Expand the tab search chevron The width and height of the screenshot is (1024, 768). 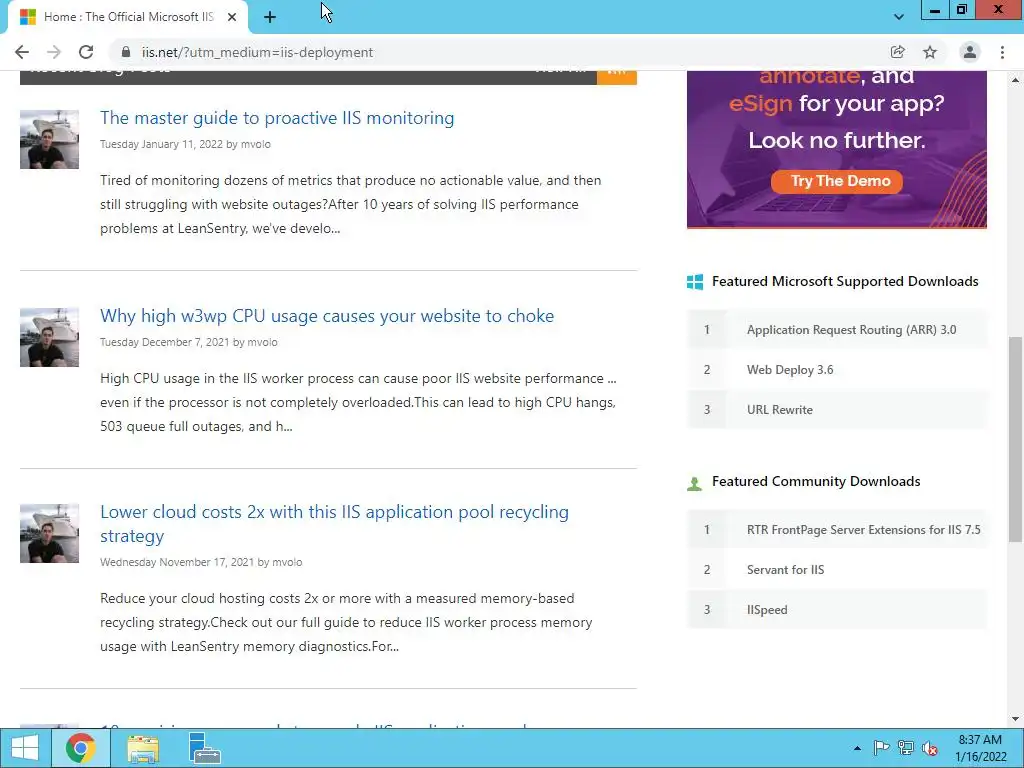pyautogui.click(x=899, y=17)
